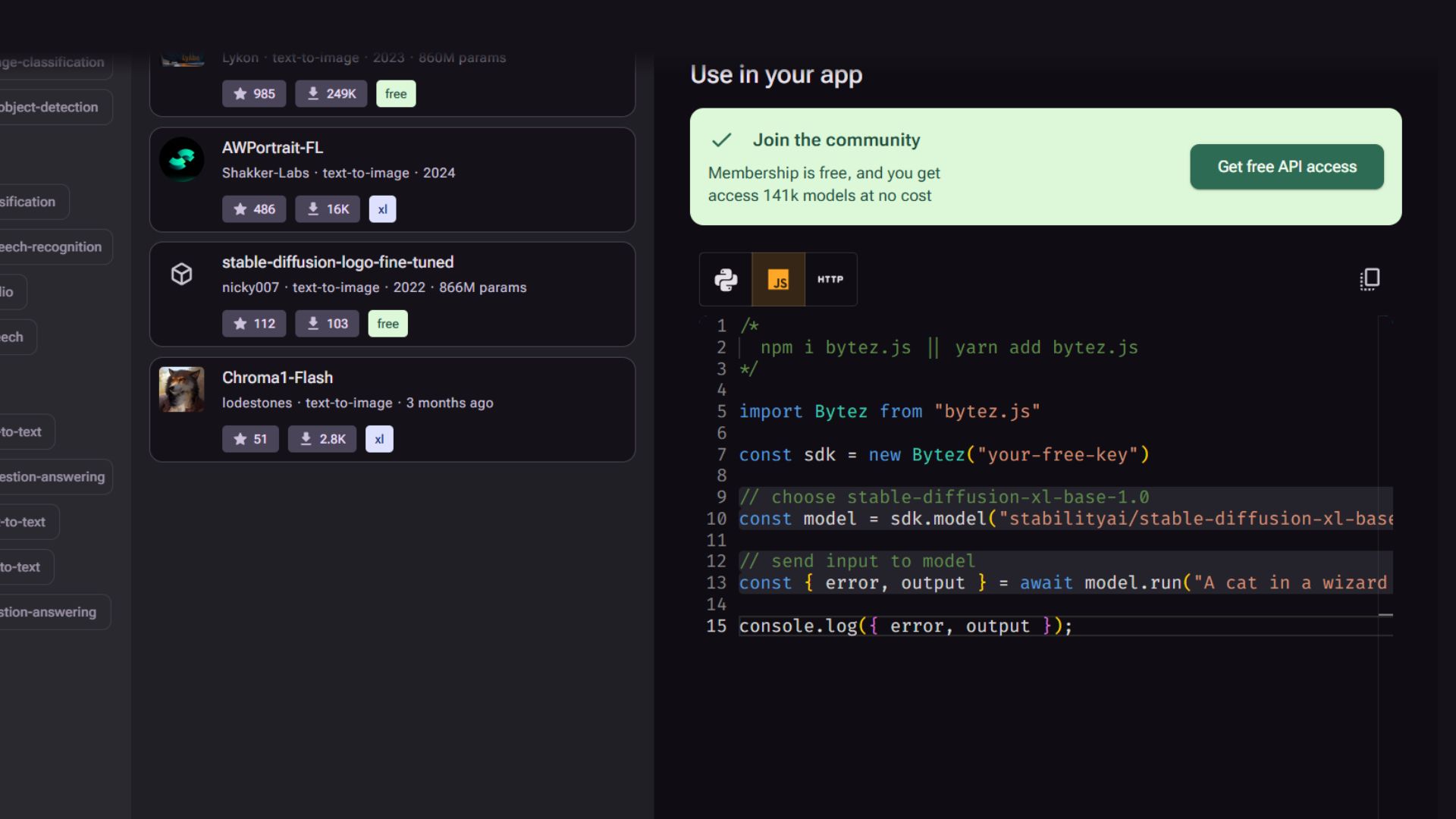Image resolution: width=1456 pixels, height=819 pixels.
Task: Open the Chroma1-Flash model title
Action: 277,378
